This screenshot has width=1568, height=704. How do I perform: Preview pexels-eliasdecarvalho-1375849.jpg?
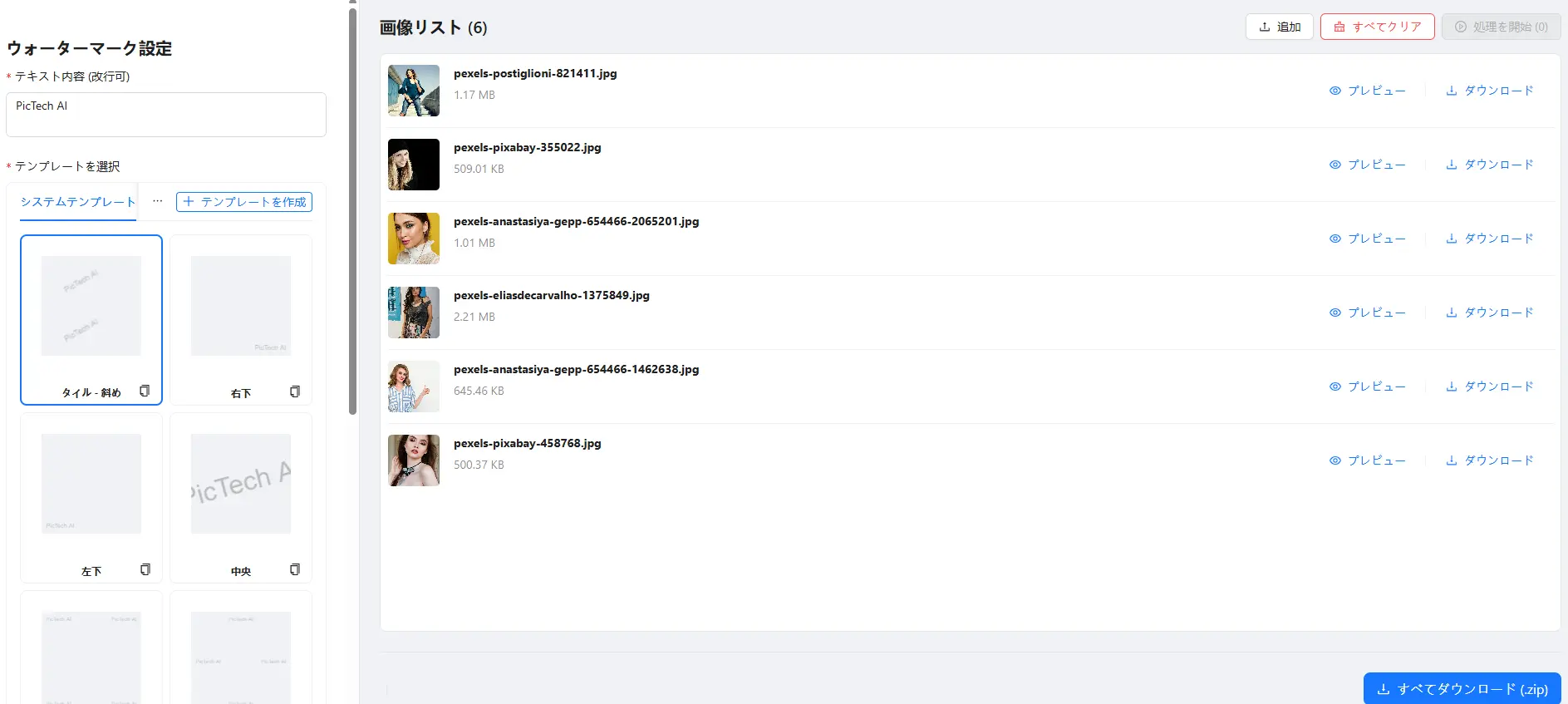tap(1368, 313)
